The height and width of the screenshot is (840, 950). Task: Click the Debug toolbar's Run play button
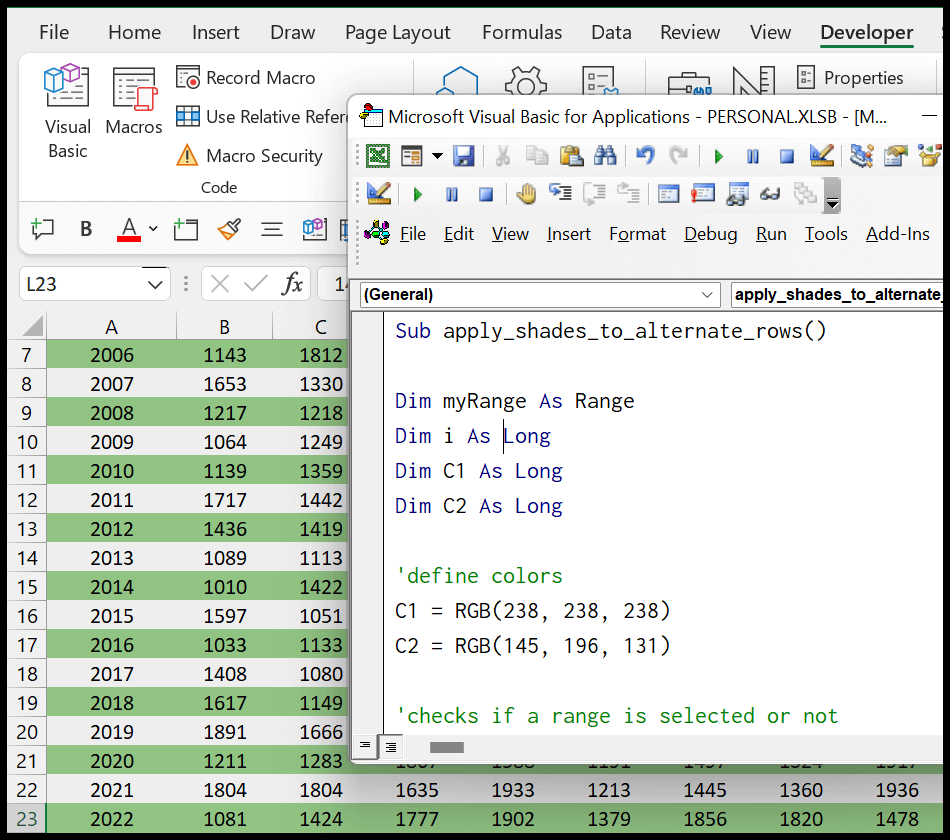pos(417,195)
